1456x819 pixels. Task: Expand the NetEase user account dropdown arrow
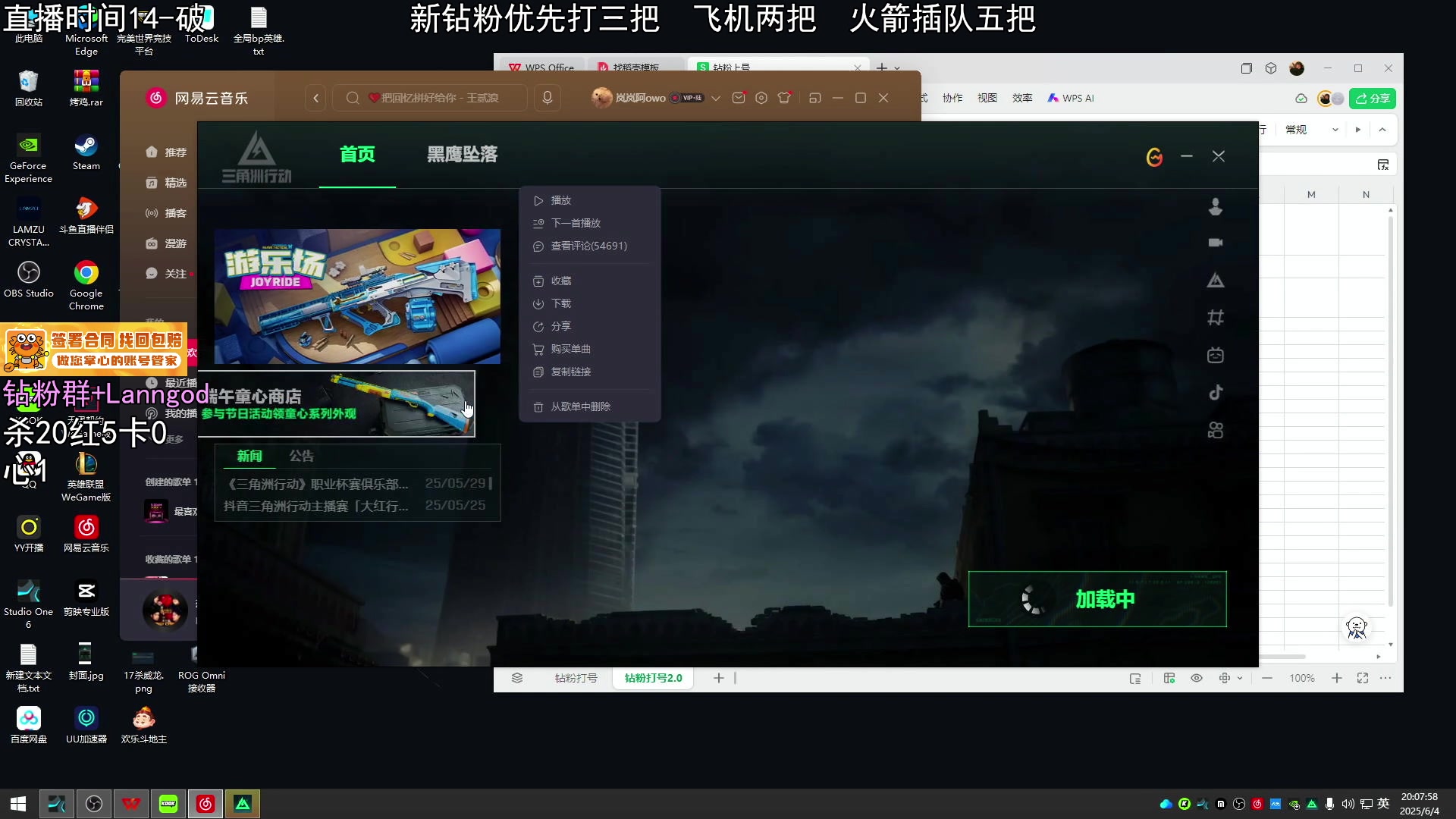pos(715,99)
